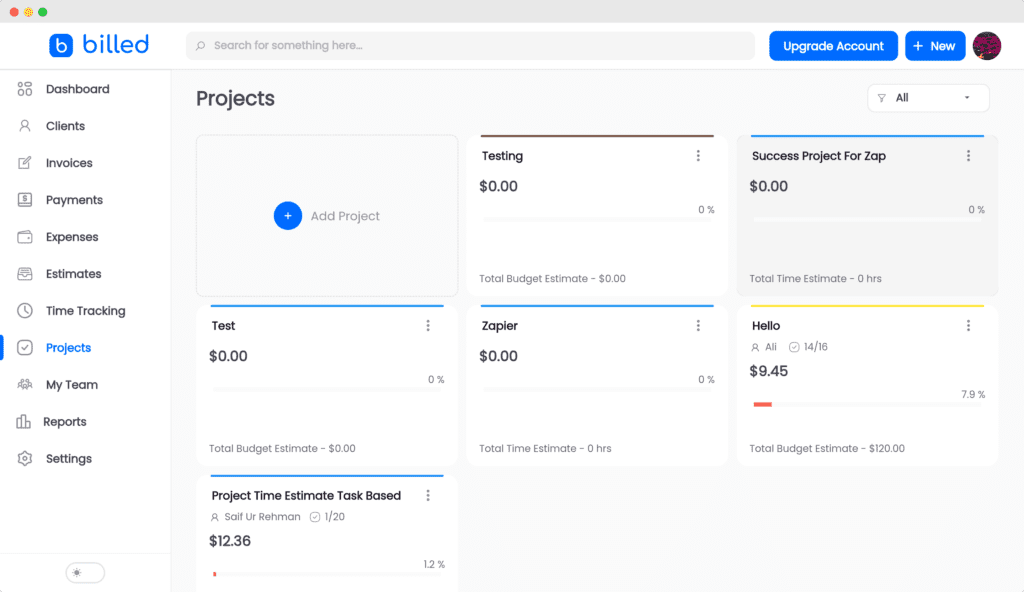Click the Invoices edit icon
Screen dimensions: 1024x592
(x=25, y=163)
